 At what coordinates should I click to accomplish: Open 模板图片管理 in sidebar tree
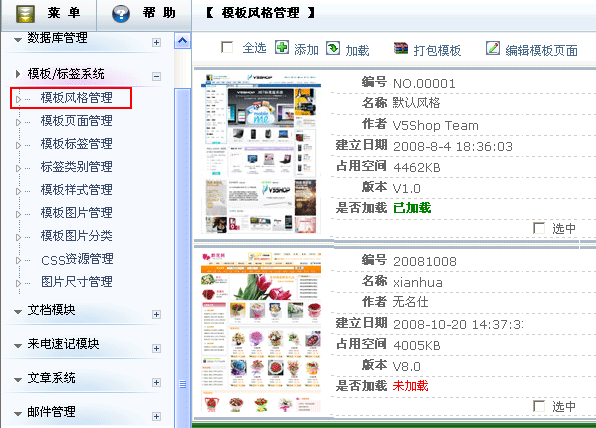tap(76, 212)
